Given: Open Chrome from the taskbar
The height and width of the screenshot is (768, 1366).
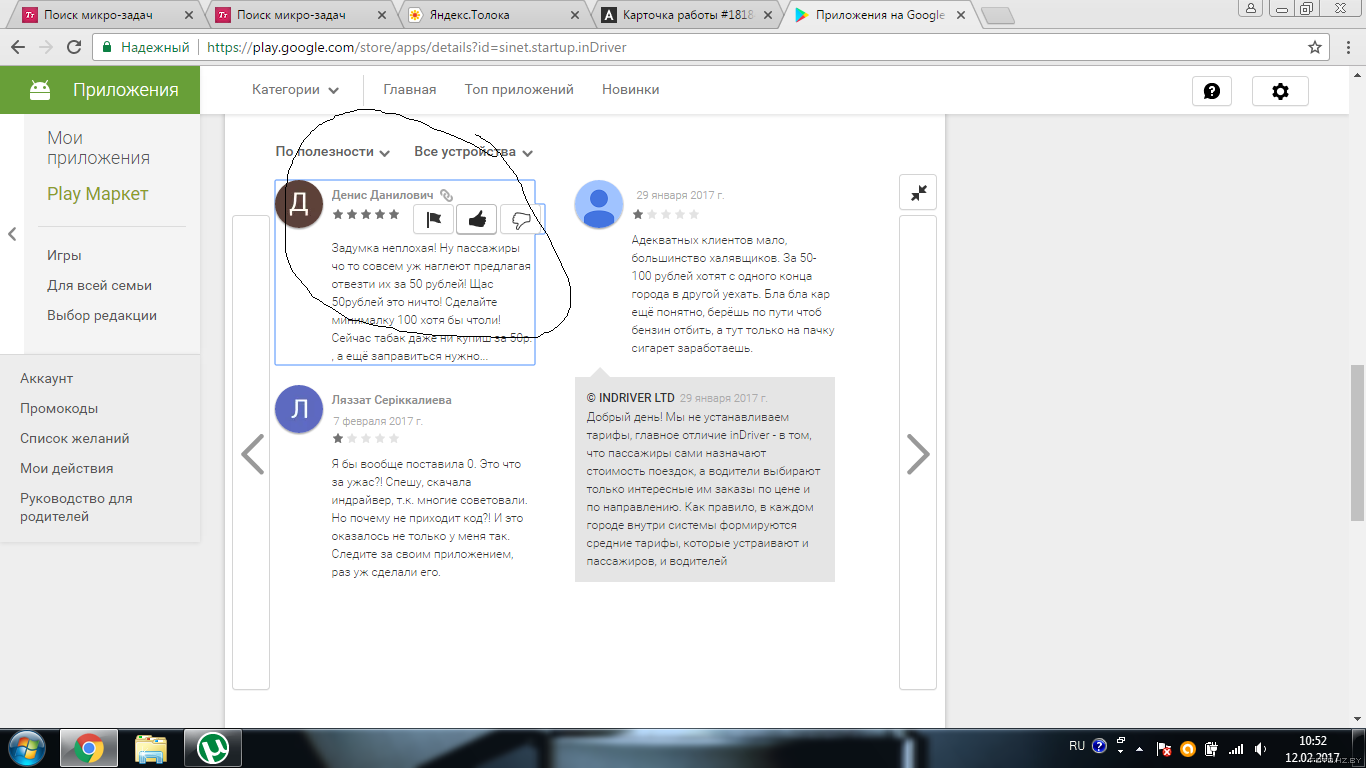Looking at the screenshot, I should (x=89, y=748).
